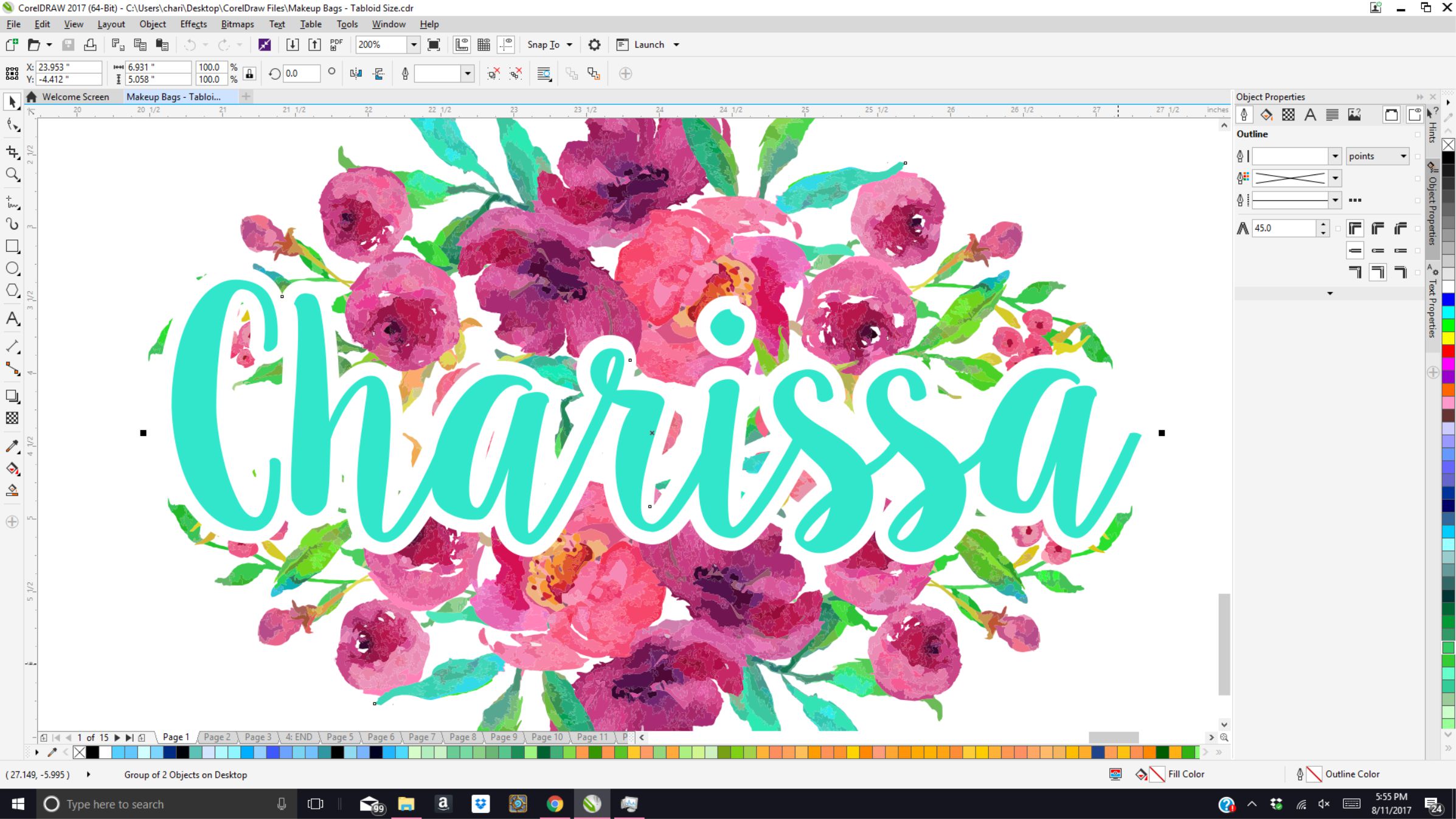This screenshot has height=819, width=1456.
Task: Pick the Connector tool
Action: [x=12, y=368]
